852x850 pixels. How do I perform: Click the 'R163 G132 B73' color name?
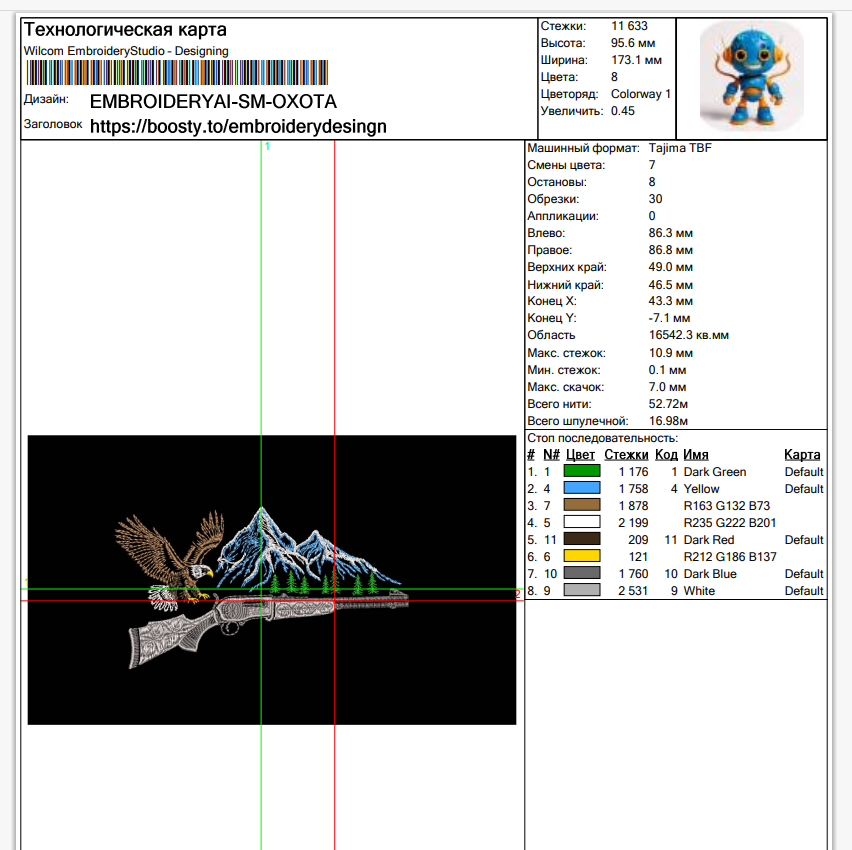coord(726,505)
